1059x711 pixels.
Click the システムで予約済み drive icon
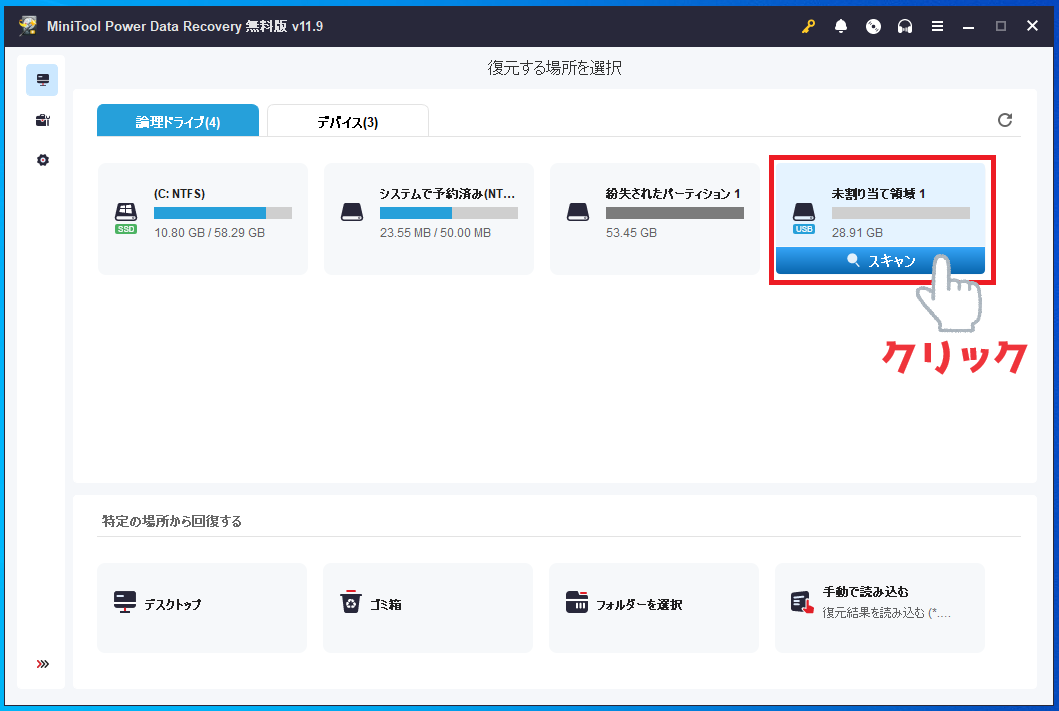[x=352, y=212]
